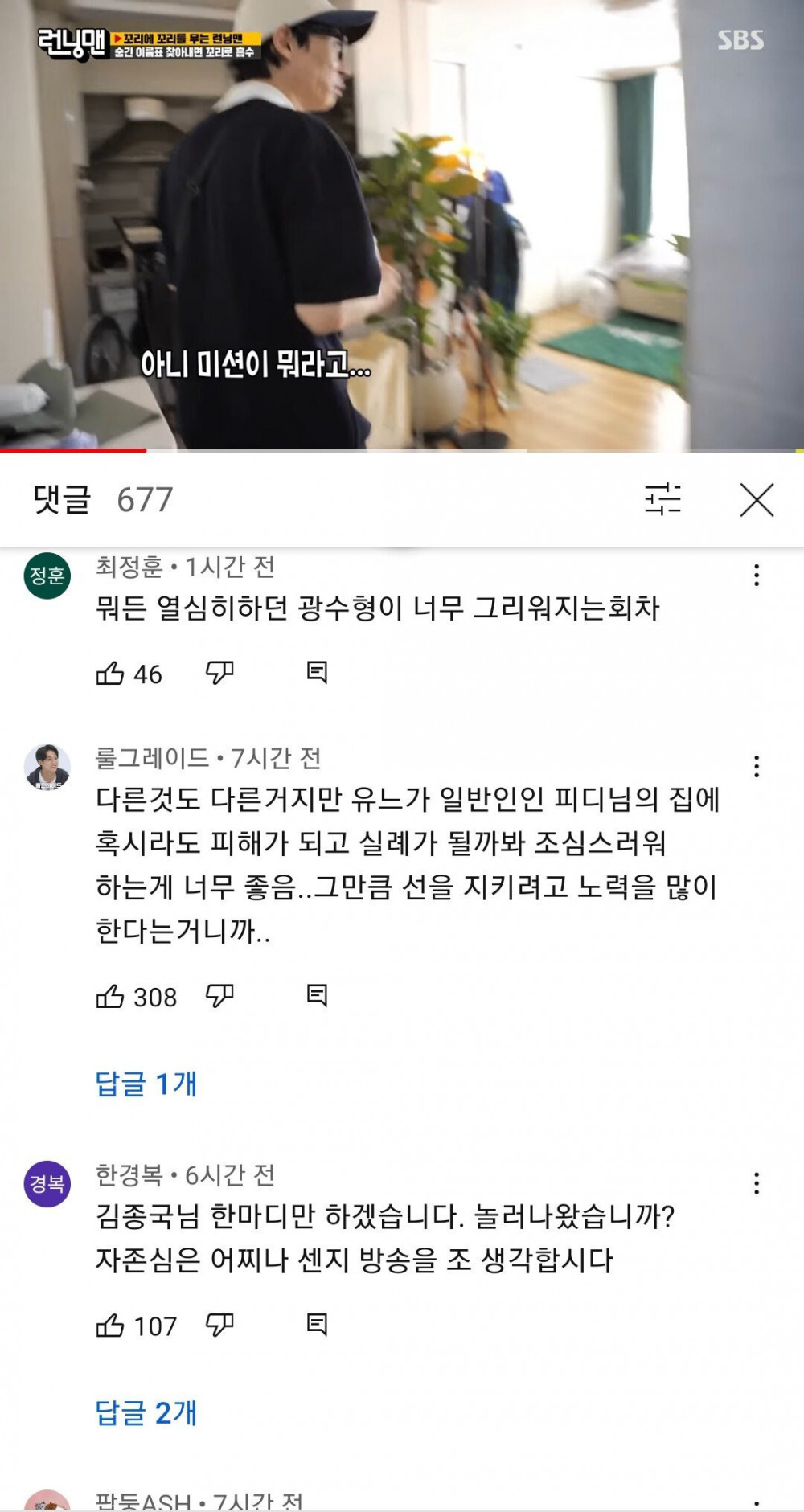Expand the 답글 1개 replies
804x1512 pixels.
click(x=146, y=1084)
